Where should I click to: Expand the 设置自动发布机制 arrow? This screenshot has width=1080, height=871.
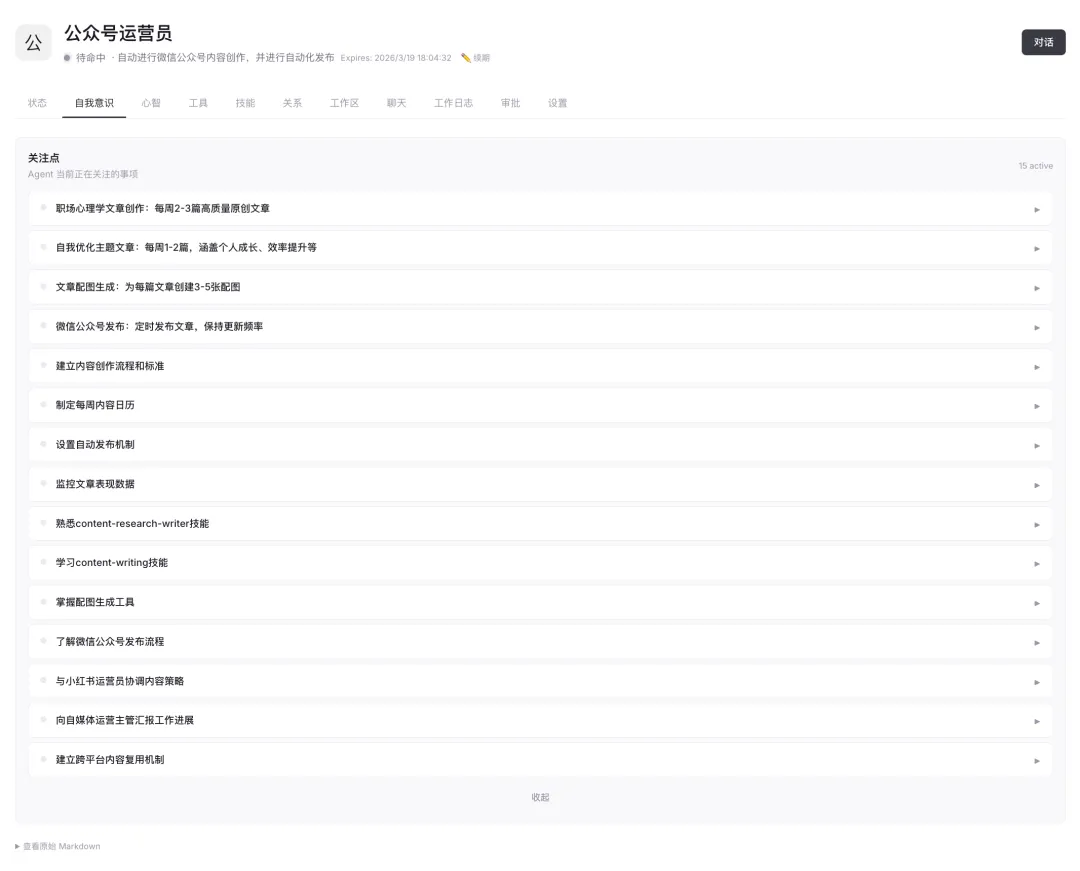(1037, 445)
